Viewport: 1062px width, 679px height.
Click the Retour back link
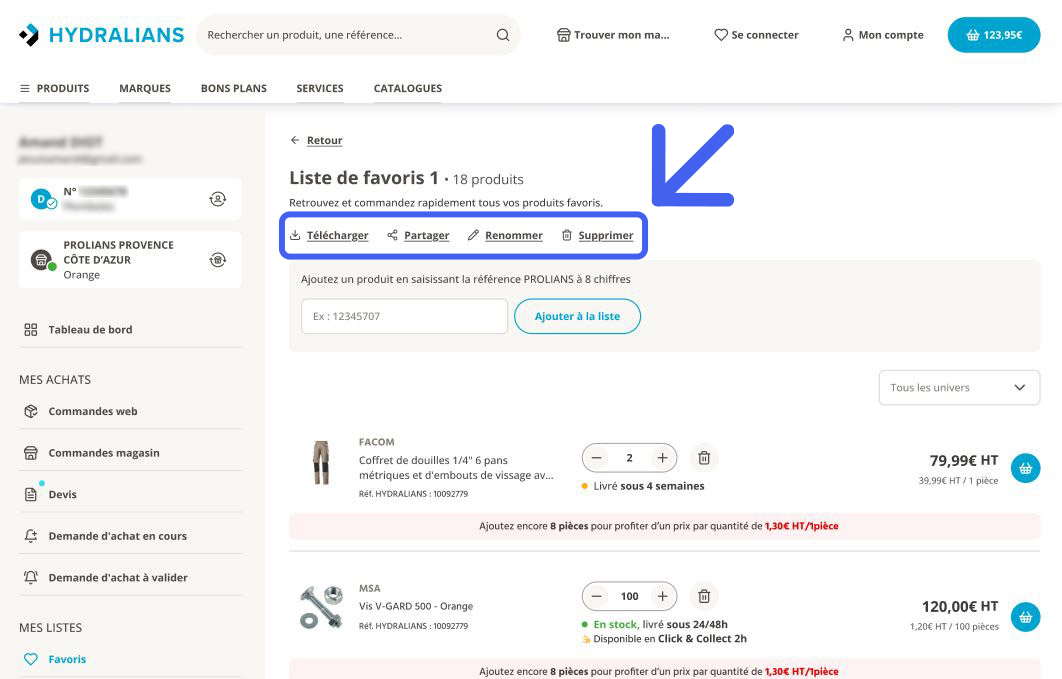[x=316, y=140]
